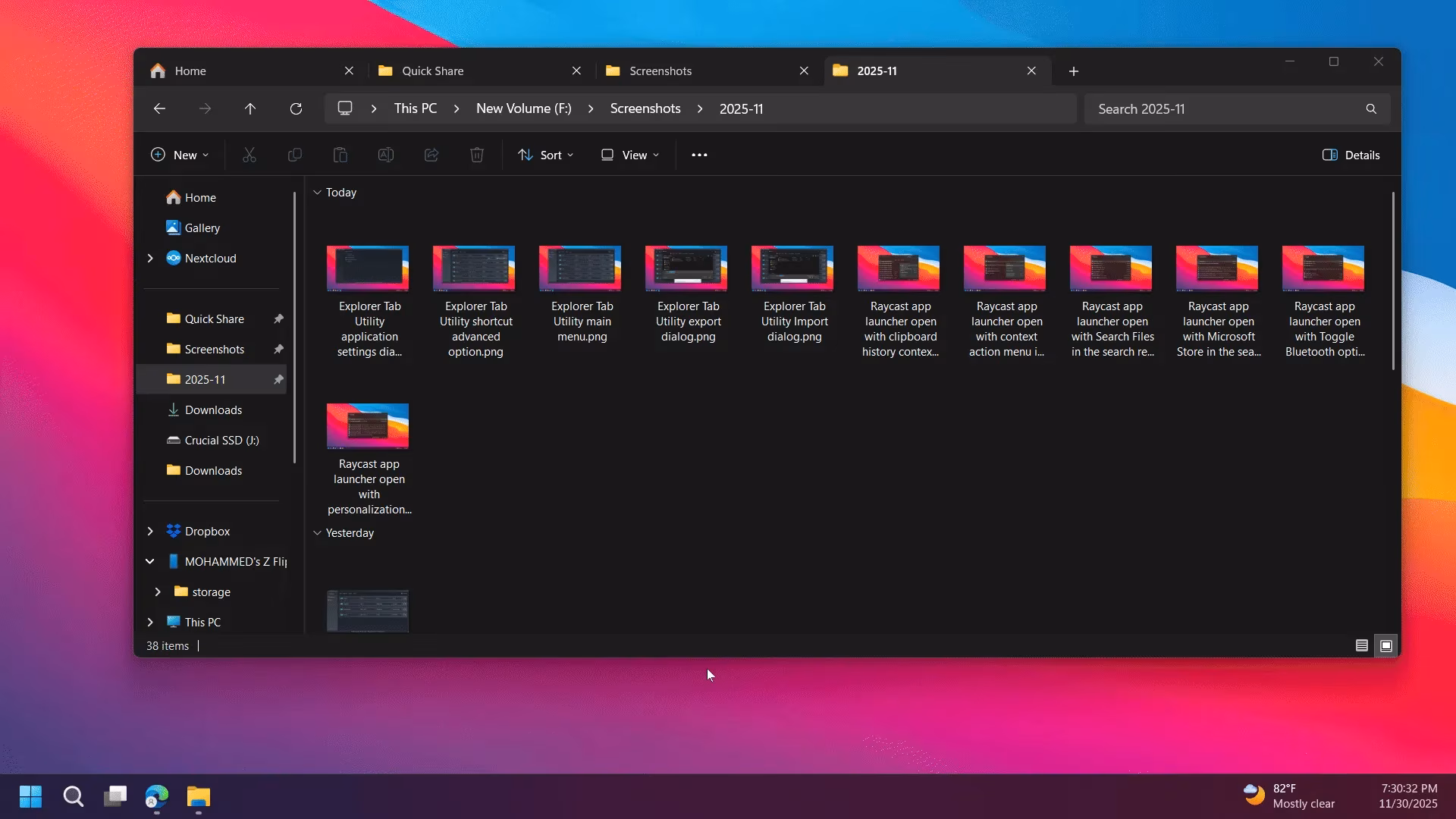Click New Volume (F:) in the address bar
Image resolution: width=1456 pixels, height=819 pixels.
click(x=524, y=108)
